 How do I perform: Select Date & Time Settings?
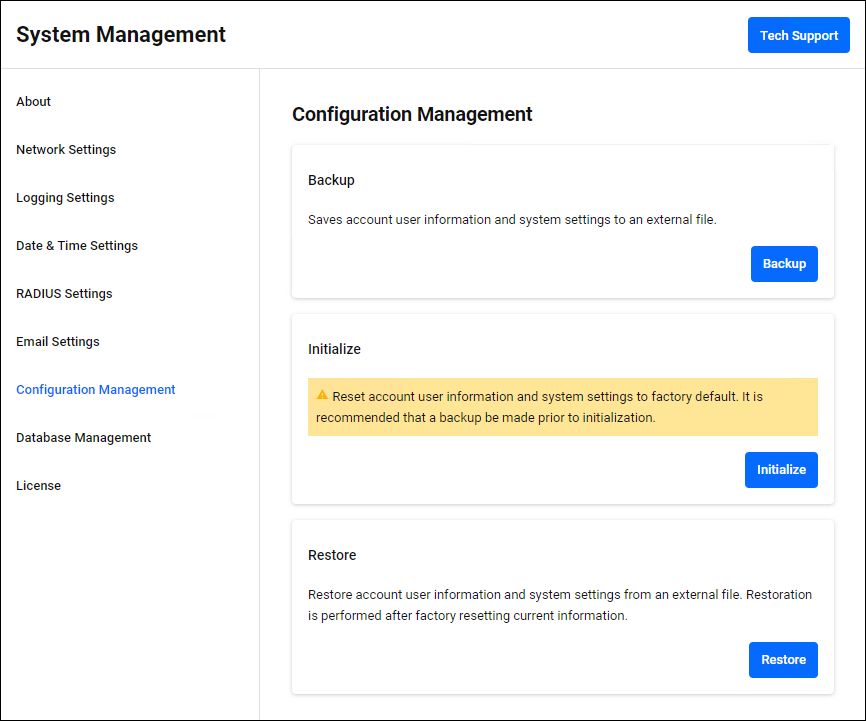[77, 246]
